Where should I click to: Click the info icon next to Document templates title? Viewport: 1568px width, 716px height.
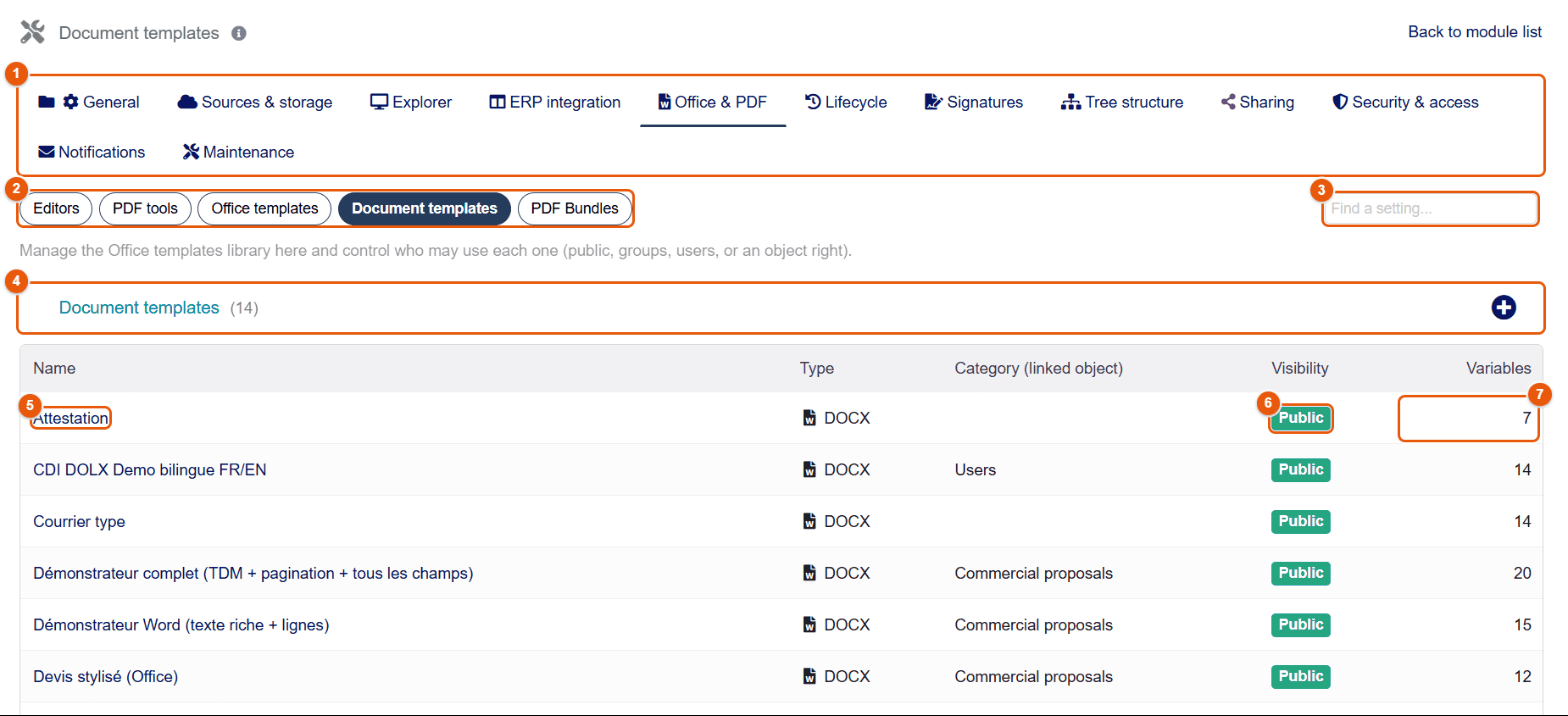pos(239,33)
